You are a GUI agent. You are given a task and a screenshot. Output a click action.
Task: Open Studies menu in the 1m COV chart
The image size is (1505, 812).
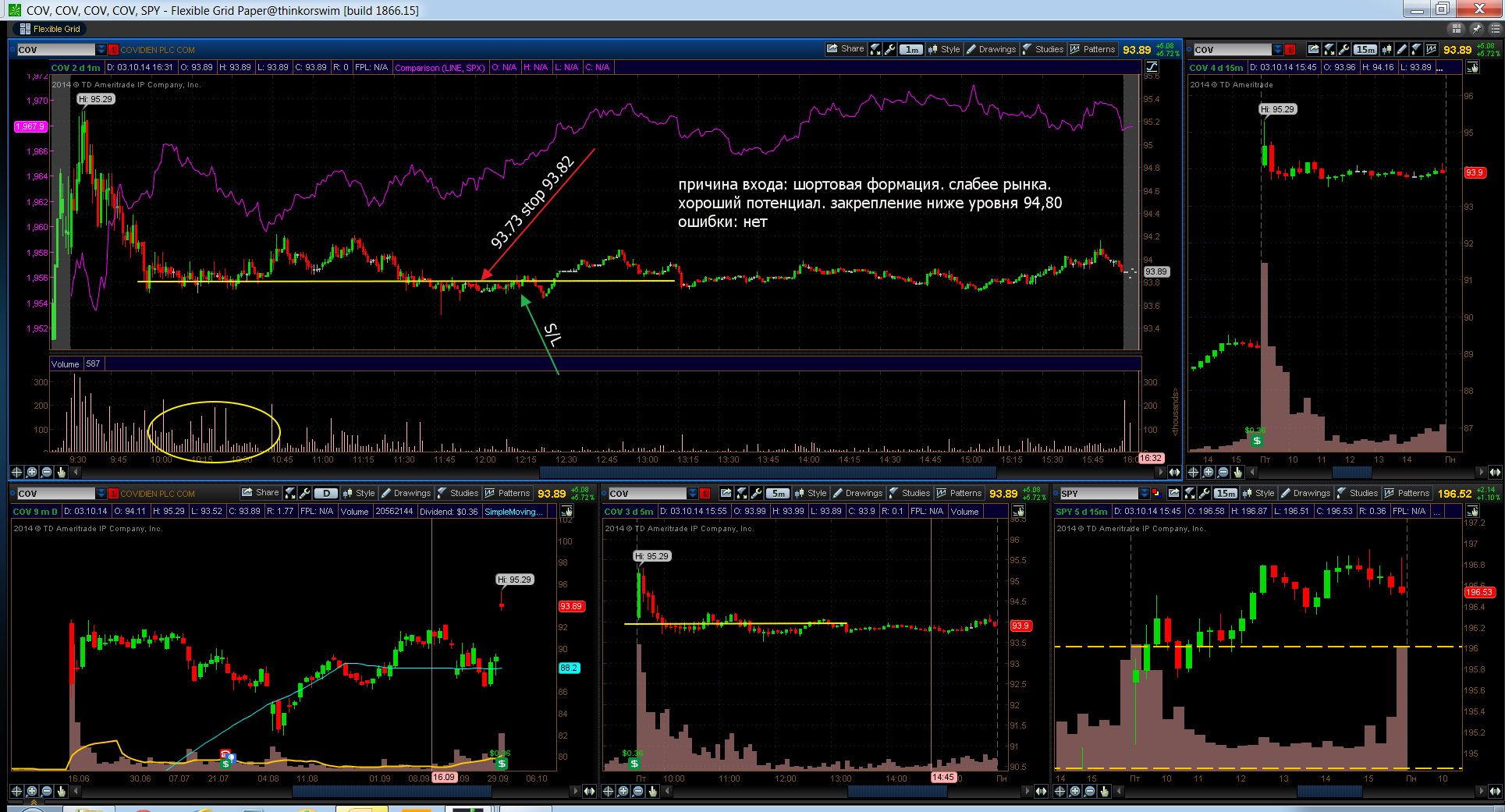(1043, 49)
